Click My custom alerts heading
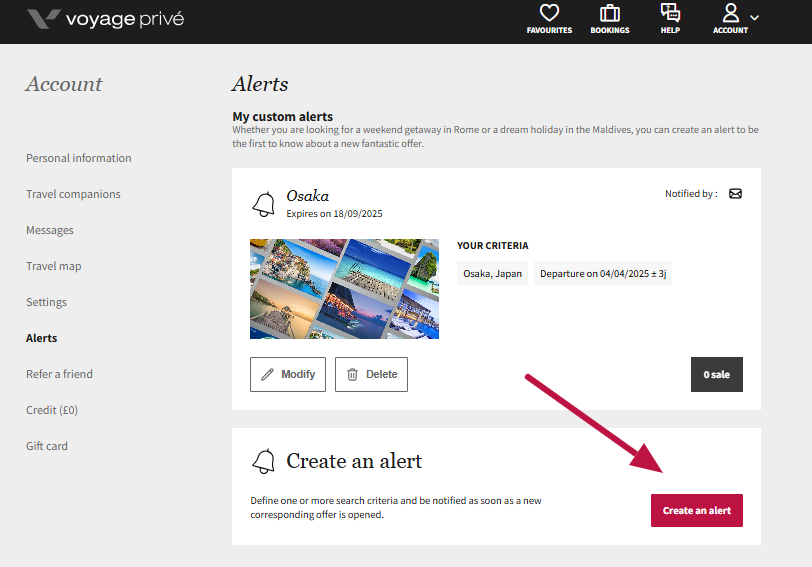812x567 pixels. pyautogui.click(x=282, y=117)
